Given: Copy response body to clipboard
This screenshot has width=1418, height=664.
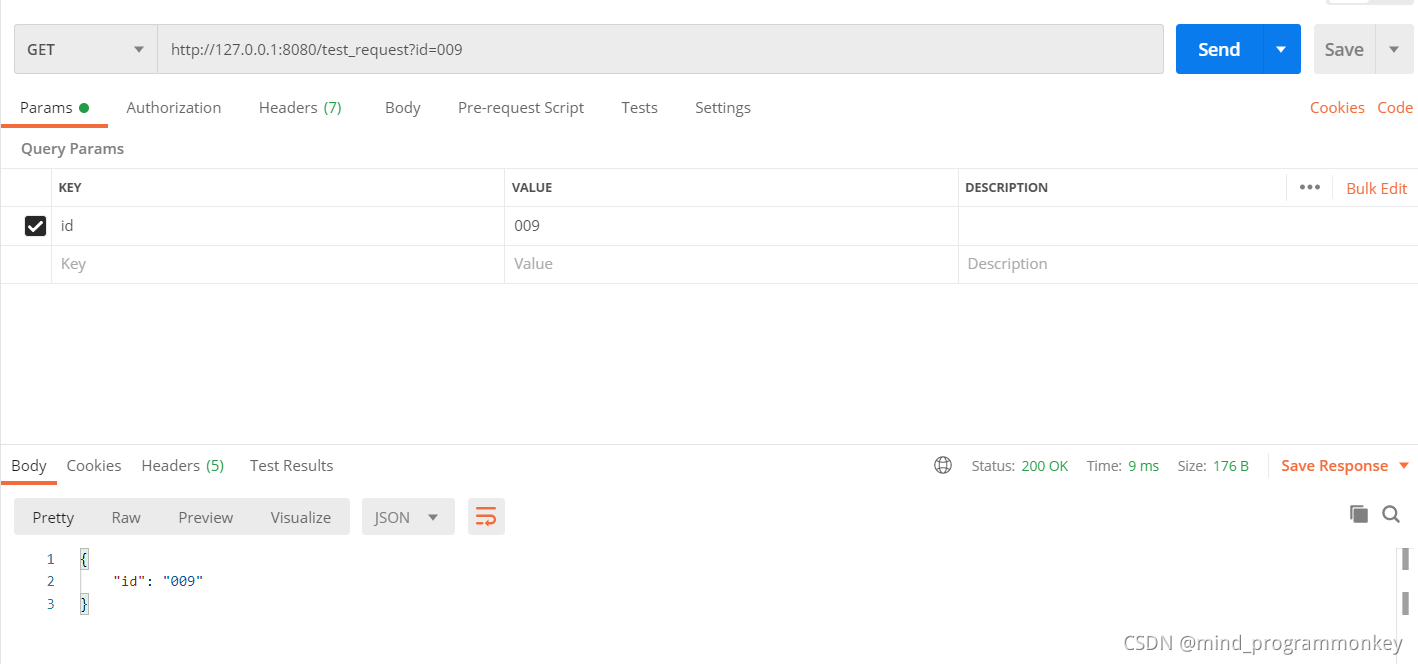Looking at the screenshot, I should pyautogui.click(x=1358, y=514).
